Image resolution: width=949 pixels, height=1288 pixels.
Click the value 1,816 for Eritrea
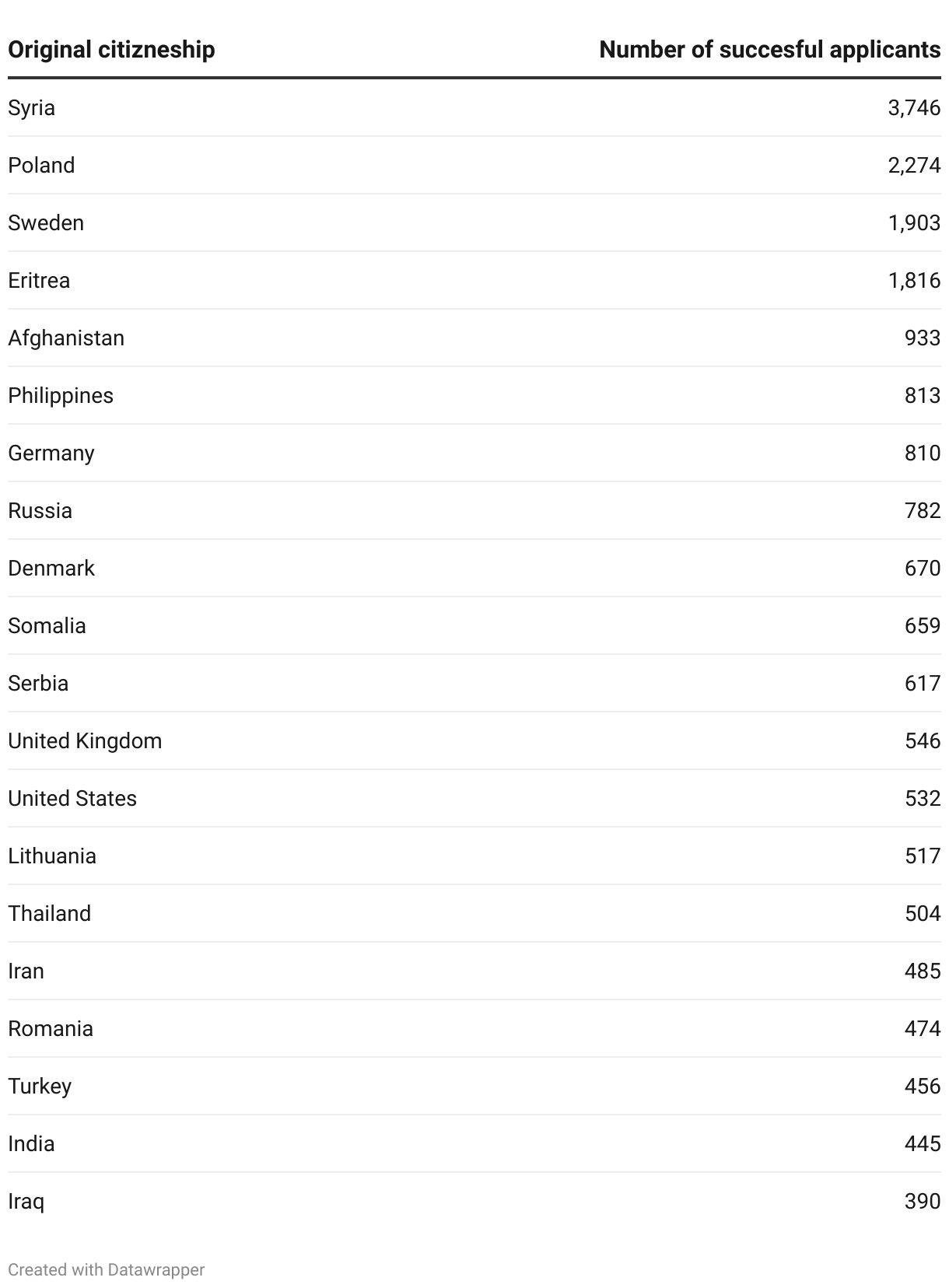[x=914, y=280]
